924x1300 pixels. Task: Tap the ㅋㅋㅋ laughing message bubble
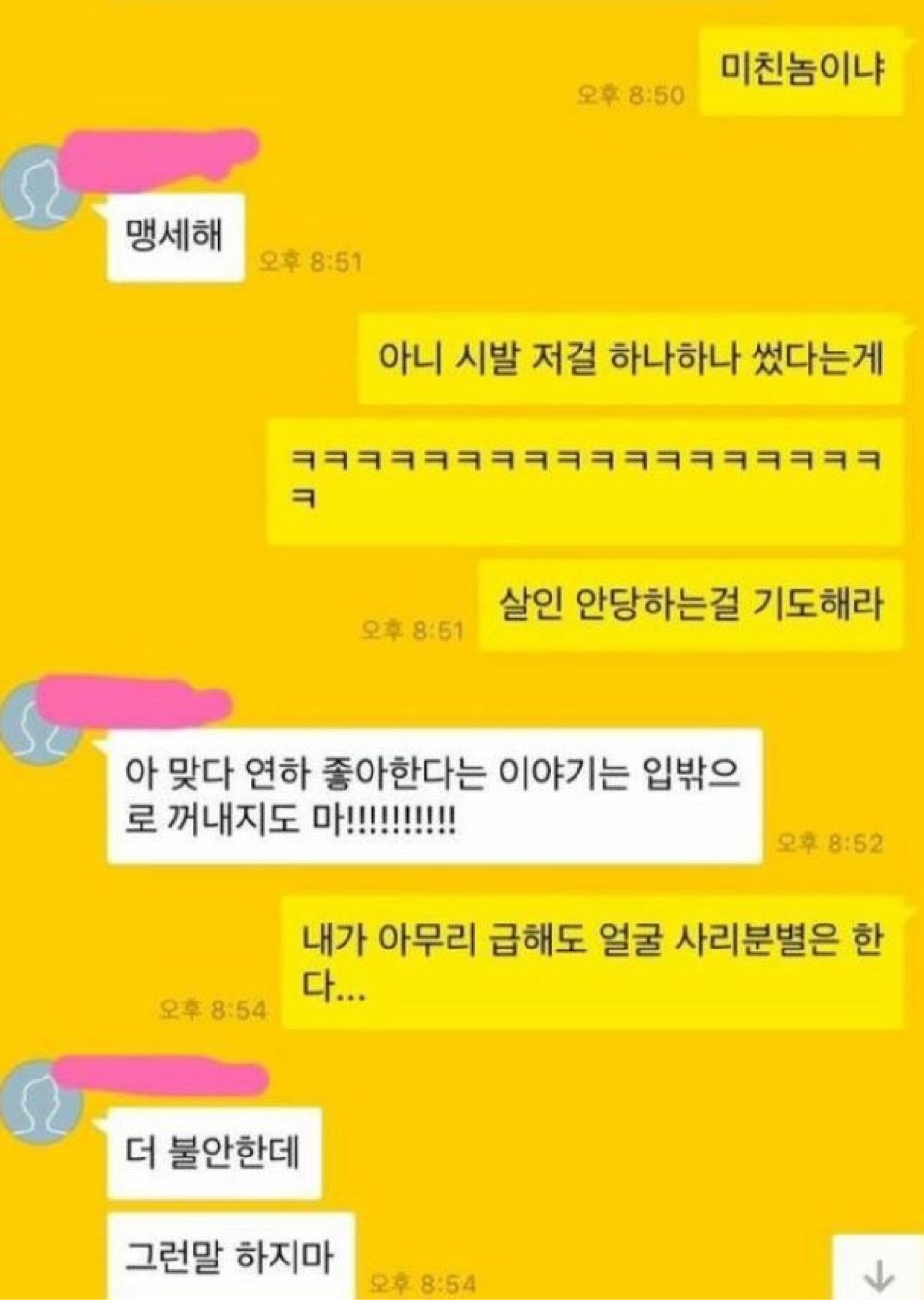(585, 481)
